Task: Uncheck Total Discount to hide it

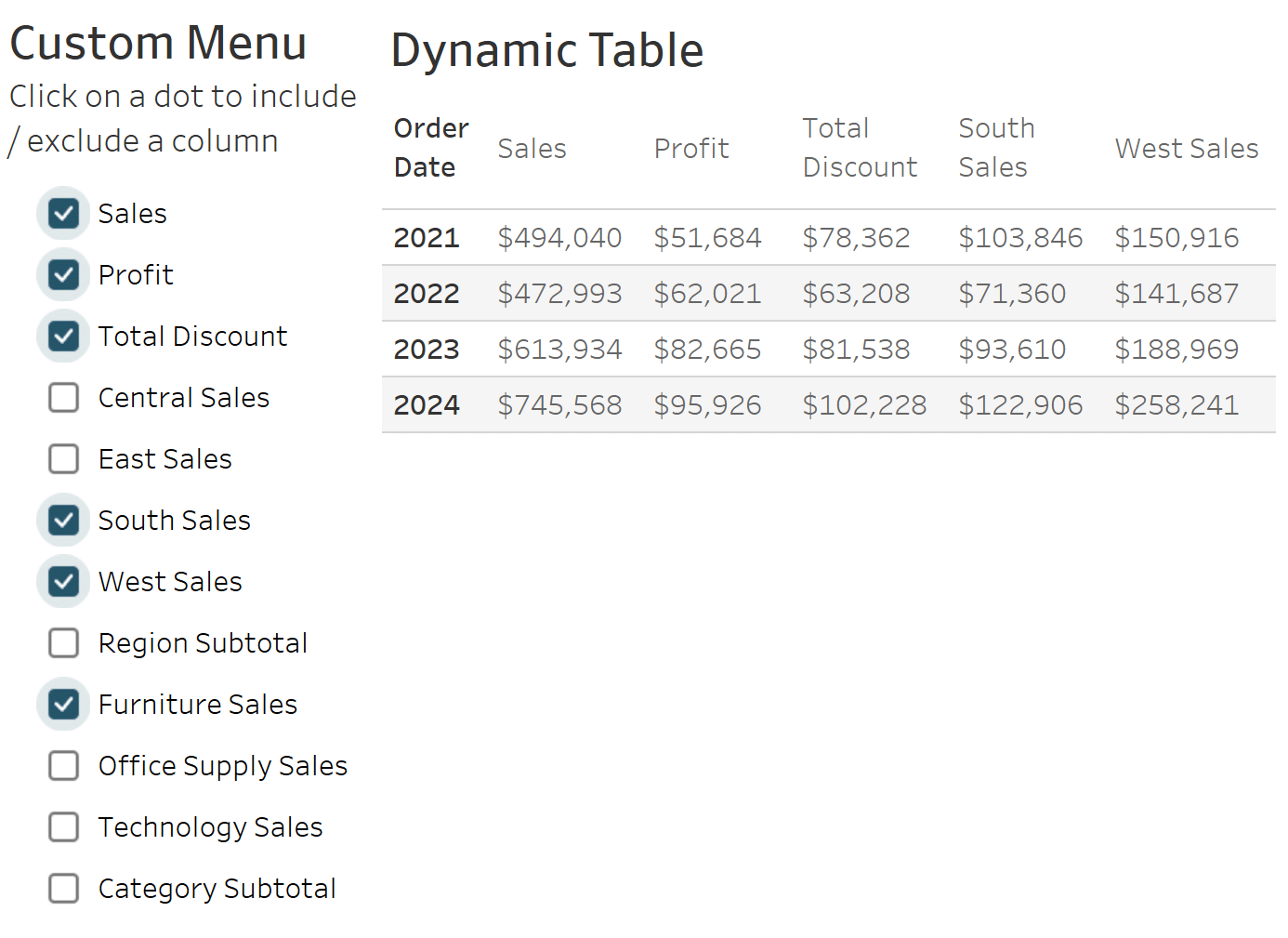Action: (x=62, y=336)
